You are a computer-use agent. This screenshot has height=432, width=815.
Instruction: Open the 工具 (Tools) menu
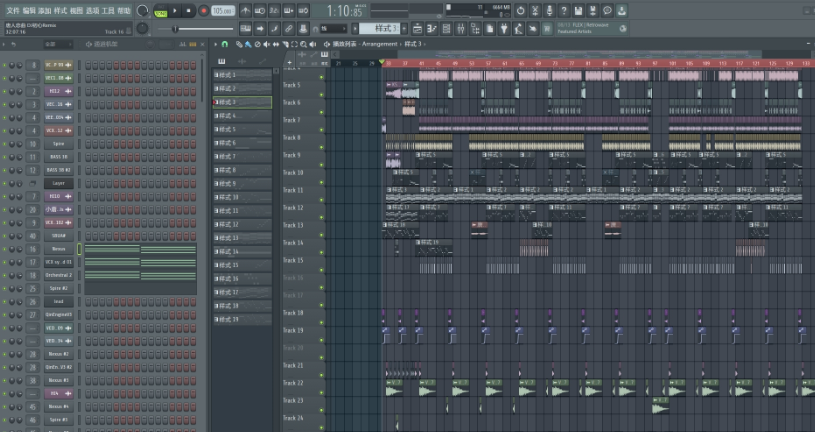(x=108, y=10)
